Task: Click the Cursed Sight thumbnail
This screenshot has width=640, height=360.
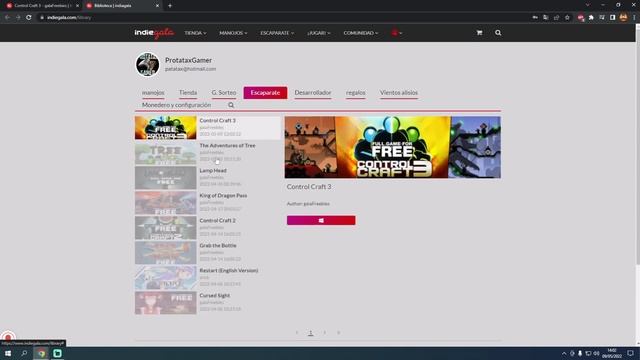Action: pyautogui.click(x=166, y=302)
